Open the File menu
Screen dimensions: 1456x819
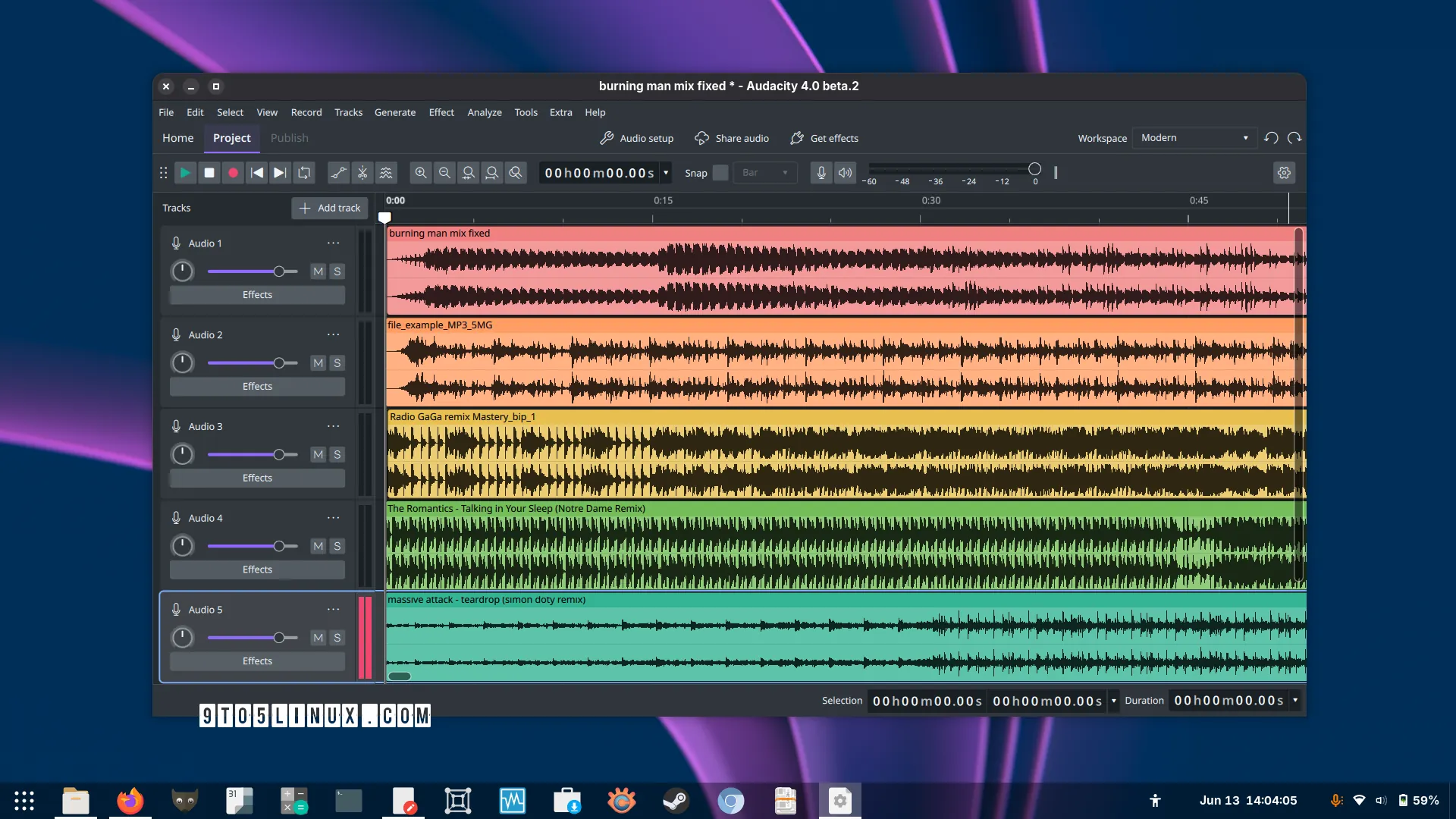(x=166, y=112)
